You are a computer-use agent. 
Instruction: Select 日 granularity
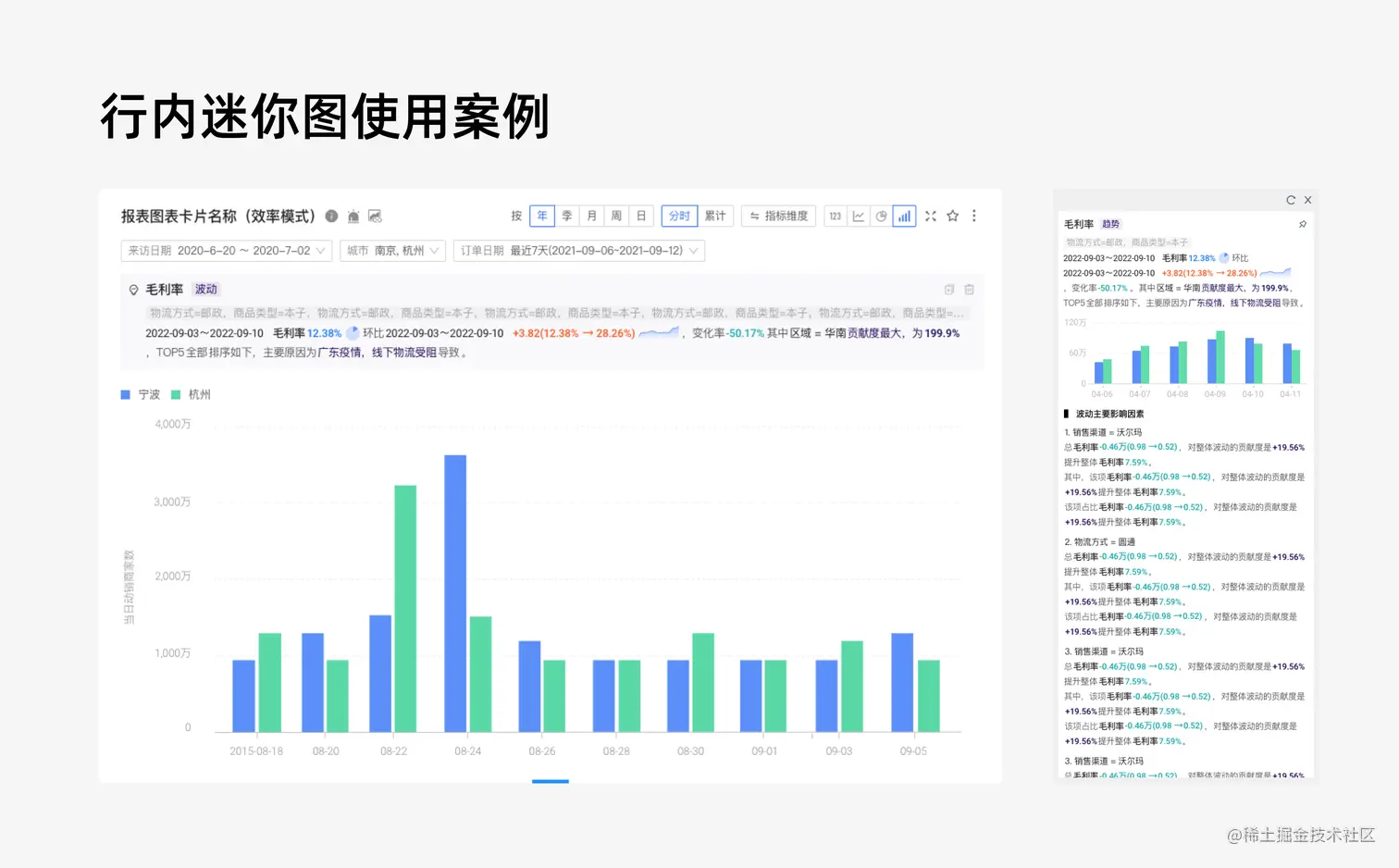641,216
